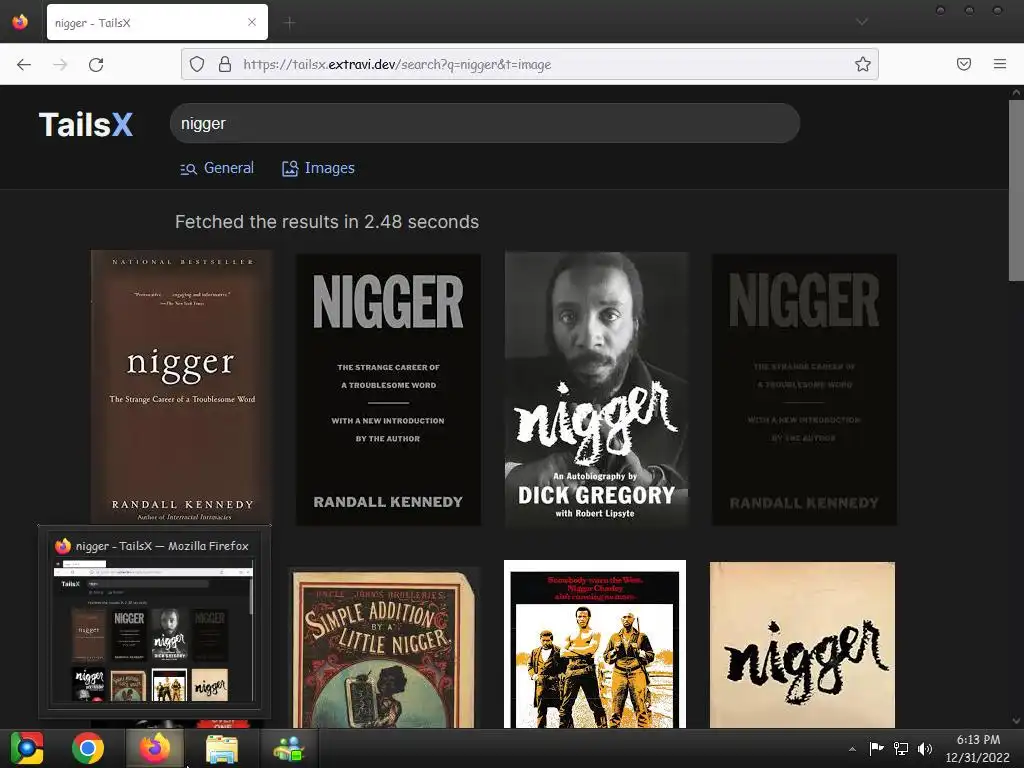The image size is (1024, 768).
Task: Open the tracking protection shield icon
Action: pyautogui.click(x=197, y=64)
